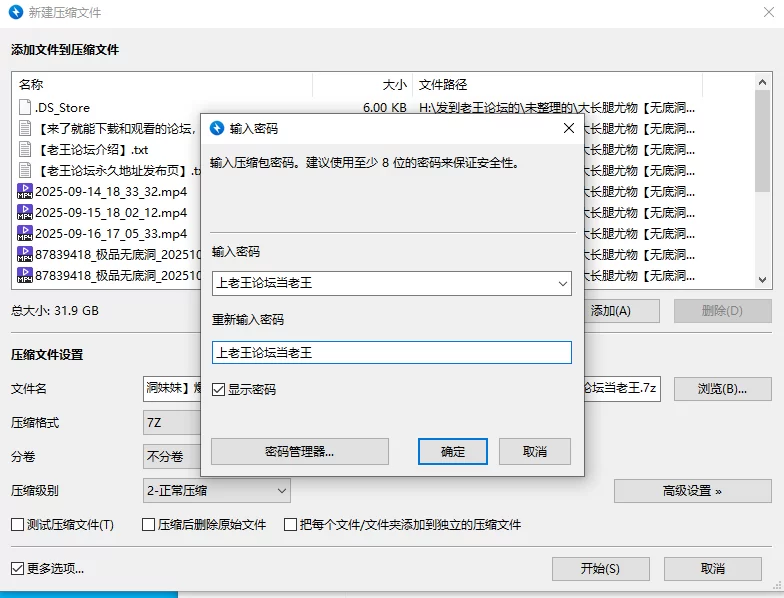
Task: Open the 密码管理器... button
Action: tap(299, 452)
